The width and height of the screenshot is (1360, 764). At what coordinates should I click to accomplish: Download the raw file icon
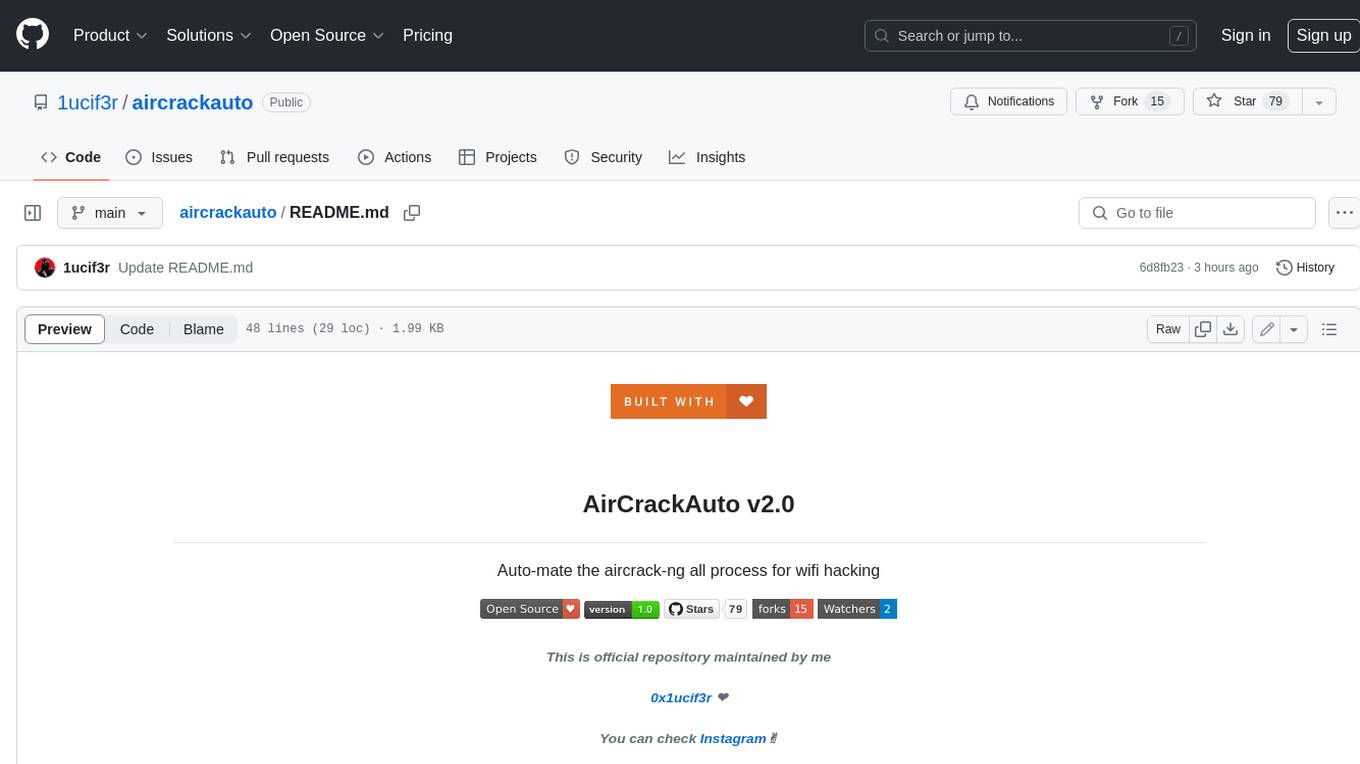1231,329
